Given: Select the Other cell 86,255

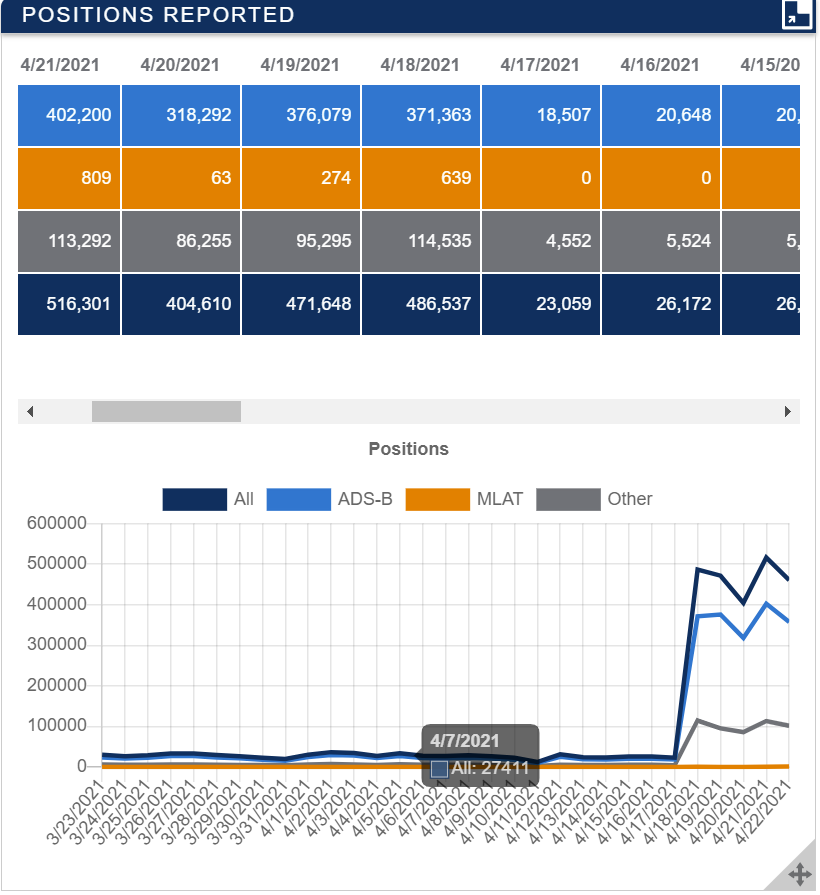Looking at the screenshot, I should 181,241.
